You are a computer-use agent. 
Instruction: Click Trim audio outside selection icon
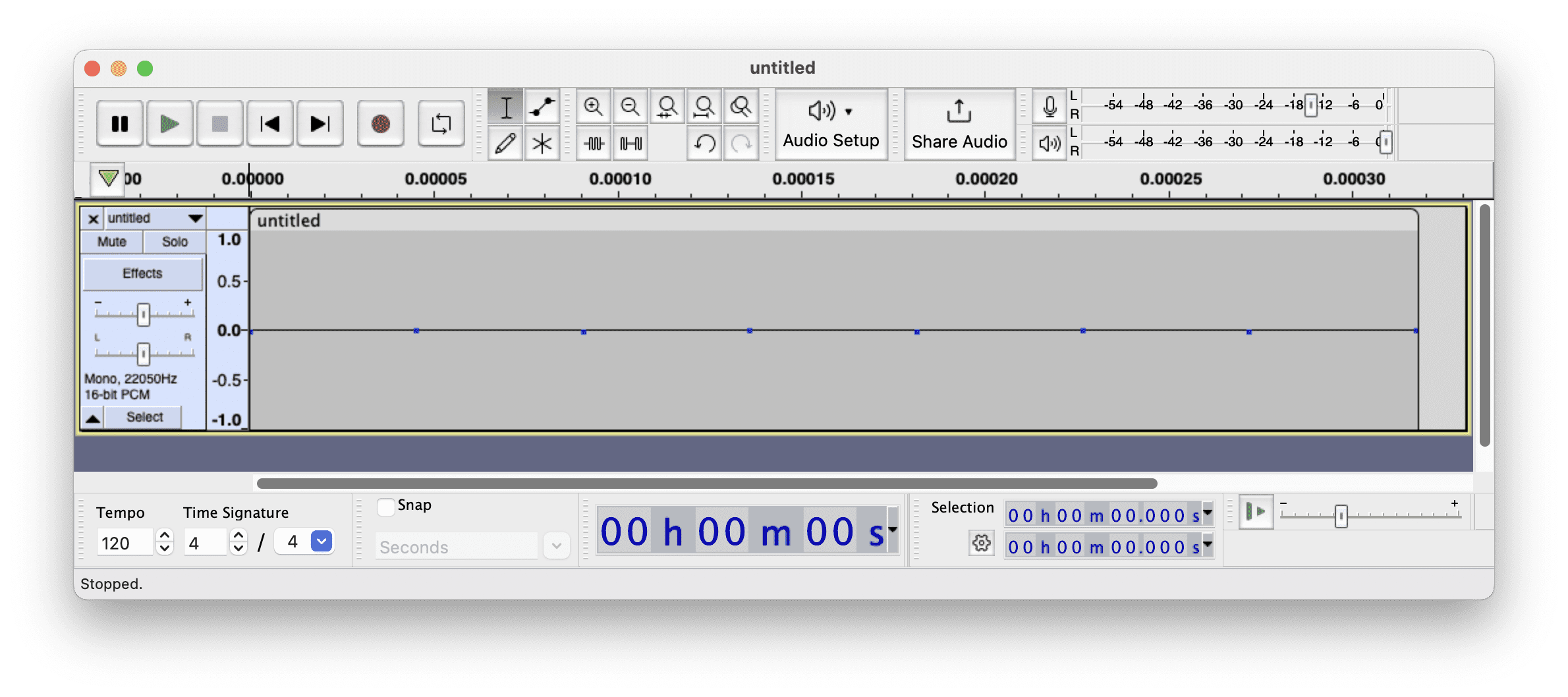594,143
